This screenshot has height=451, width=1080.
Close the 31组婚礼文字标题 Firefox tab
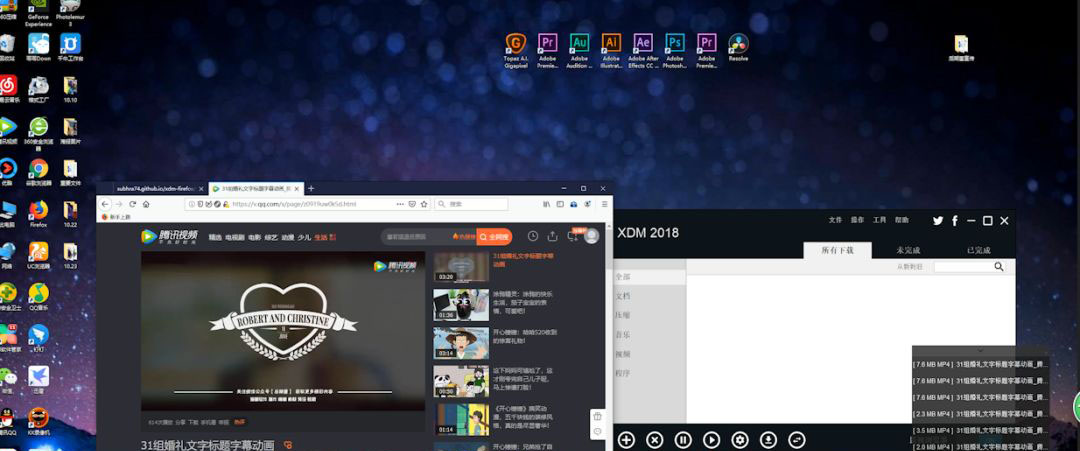tap(298, 188)
